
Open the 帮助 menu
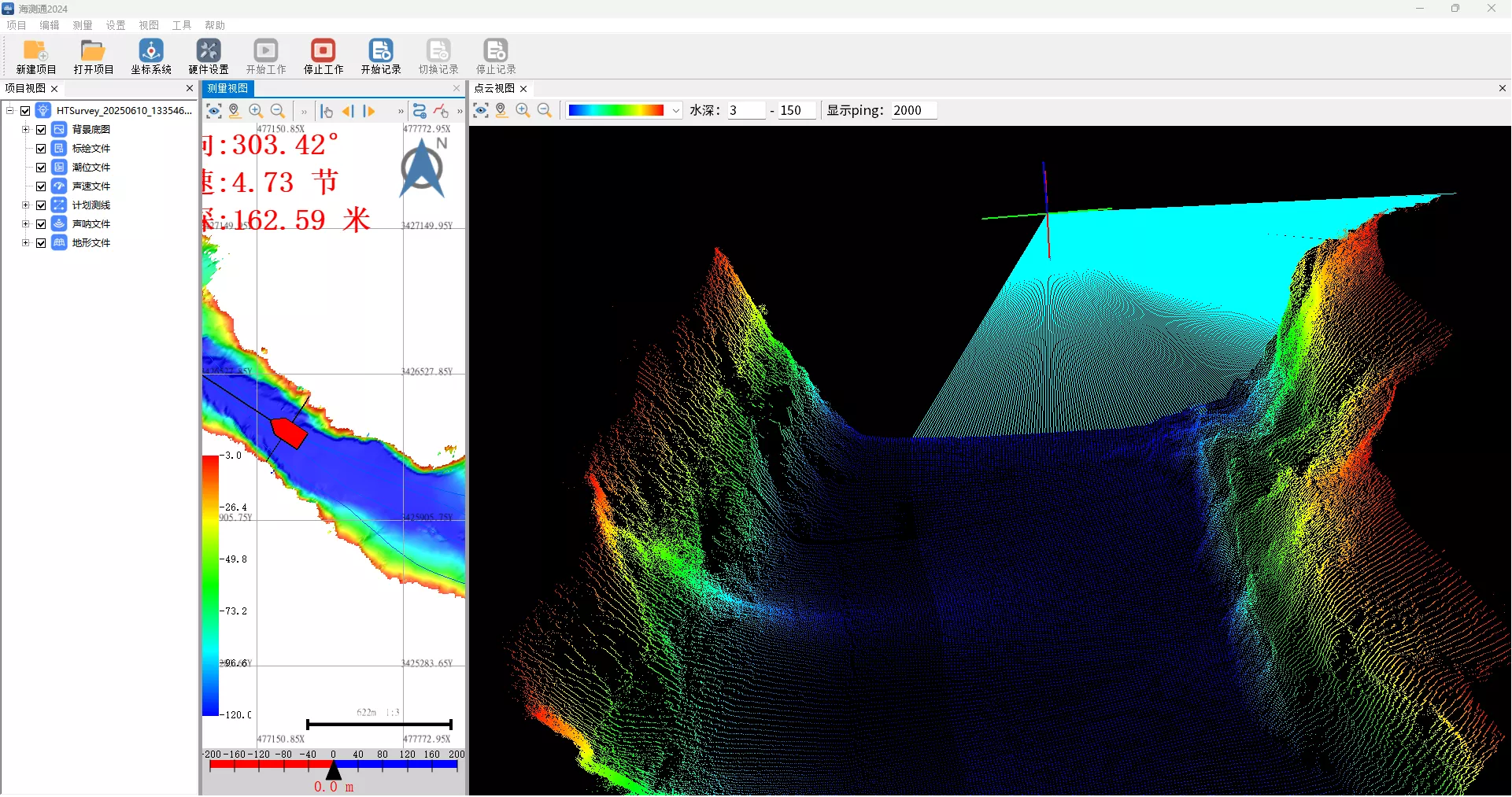point(215,25)
